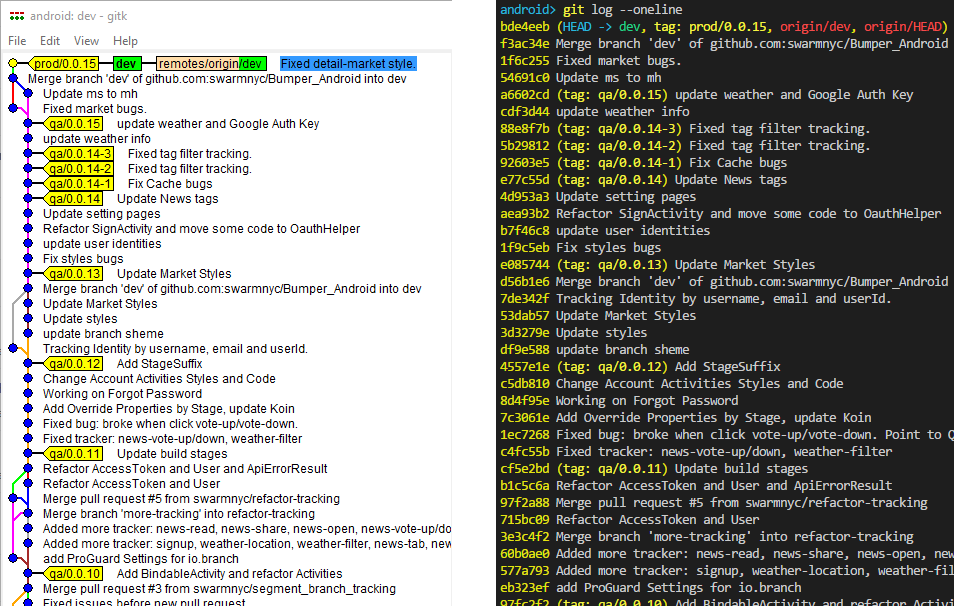Click hash 7de342f in the terminal

(x=524, y=299)
